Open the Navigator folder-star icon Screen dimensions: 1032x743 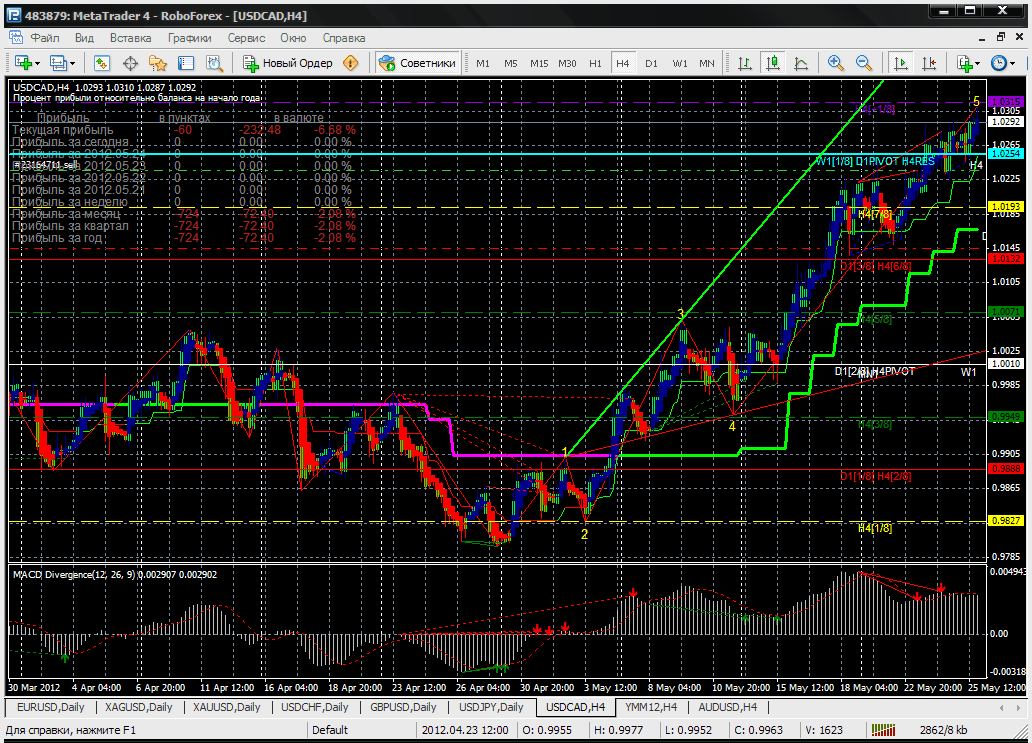[x=158, y=63]
